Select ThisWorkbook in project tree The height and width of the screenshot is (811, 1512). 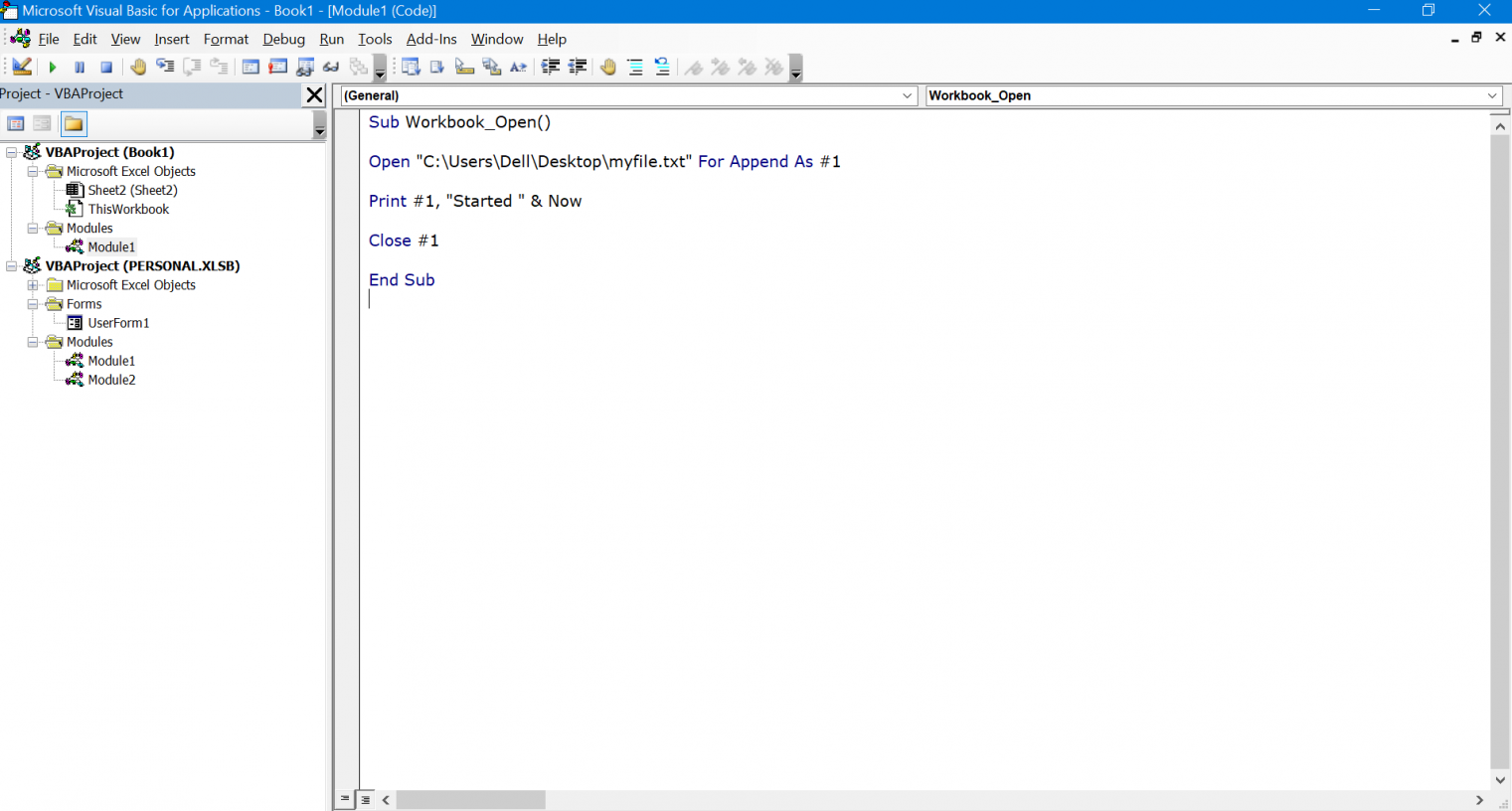click(x=128, y=209)
